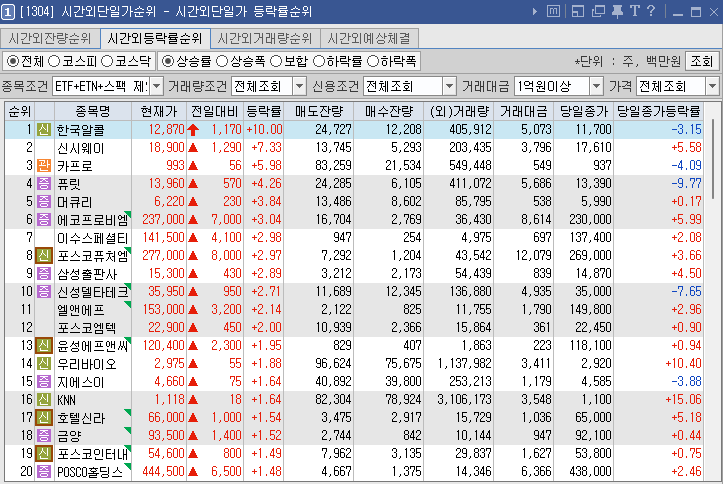
Task: Pin the window with the pushpin icon
Action: [617, 11]
